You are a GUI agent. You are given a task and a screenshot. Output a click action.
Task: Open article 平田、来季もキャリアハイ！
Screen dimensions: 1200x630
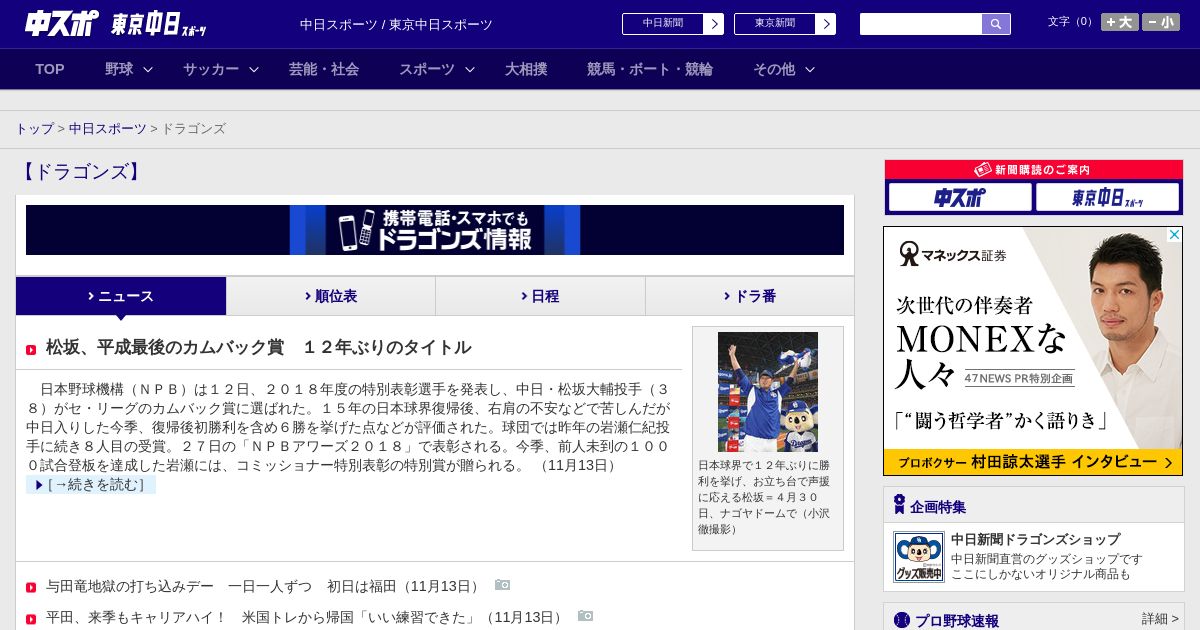[306, 617]
